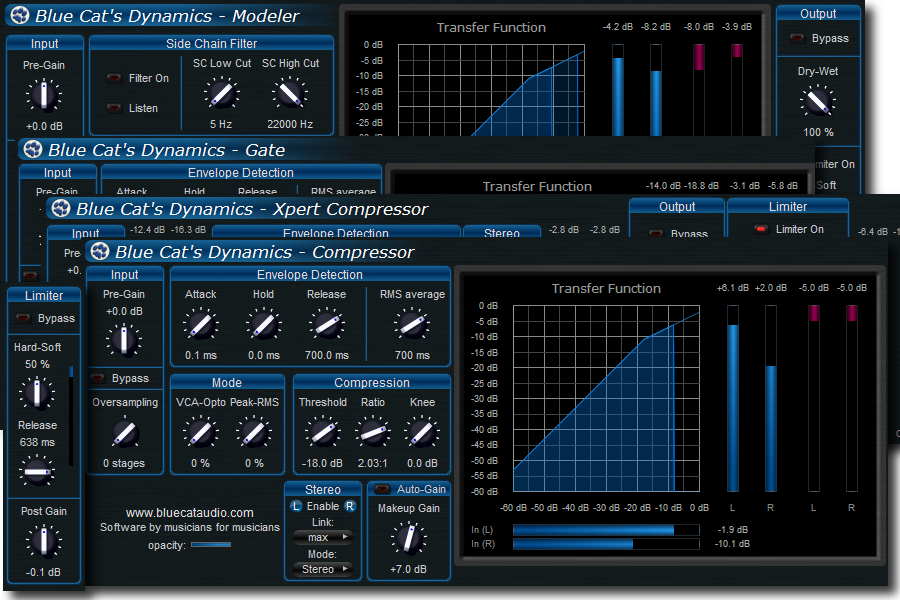Toggle the Limiter Bypass LED switch

pos(22,319)
